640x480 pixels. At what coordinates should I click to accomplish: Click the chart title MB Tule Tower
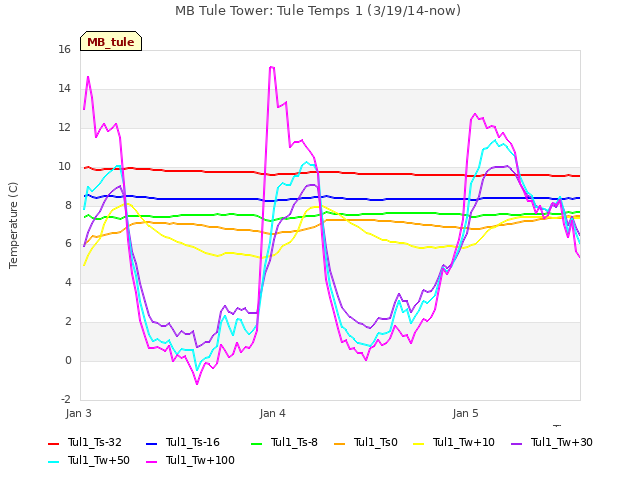click(x=318, y=11)
